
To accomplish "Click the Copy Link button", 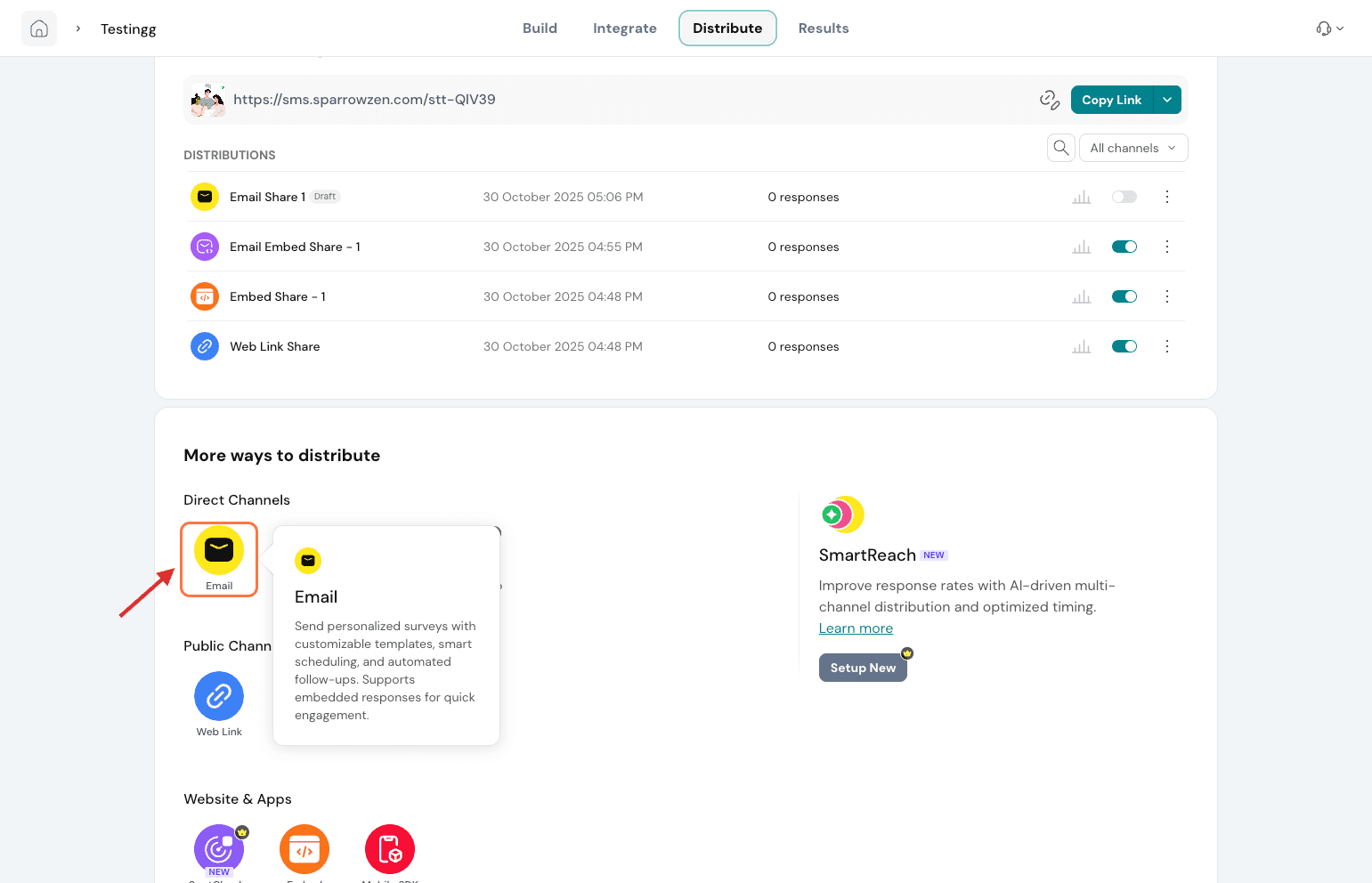I will click(x=1111, y=100).
